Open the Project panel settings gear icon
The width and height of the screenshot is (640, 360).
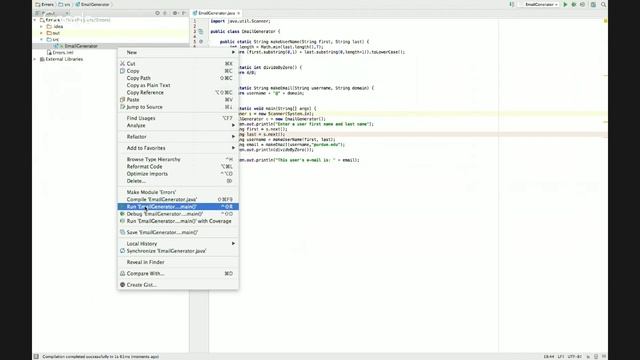tap(175, 13)
